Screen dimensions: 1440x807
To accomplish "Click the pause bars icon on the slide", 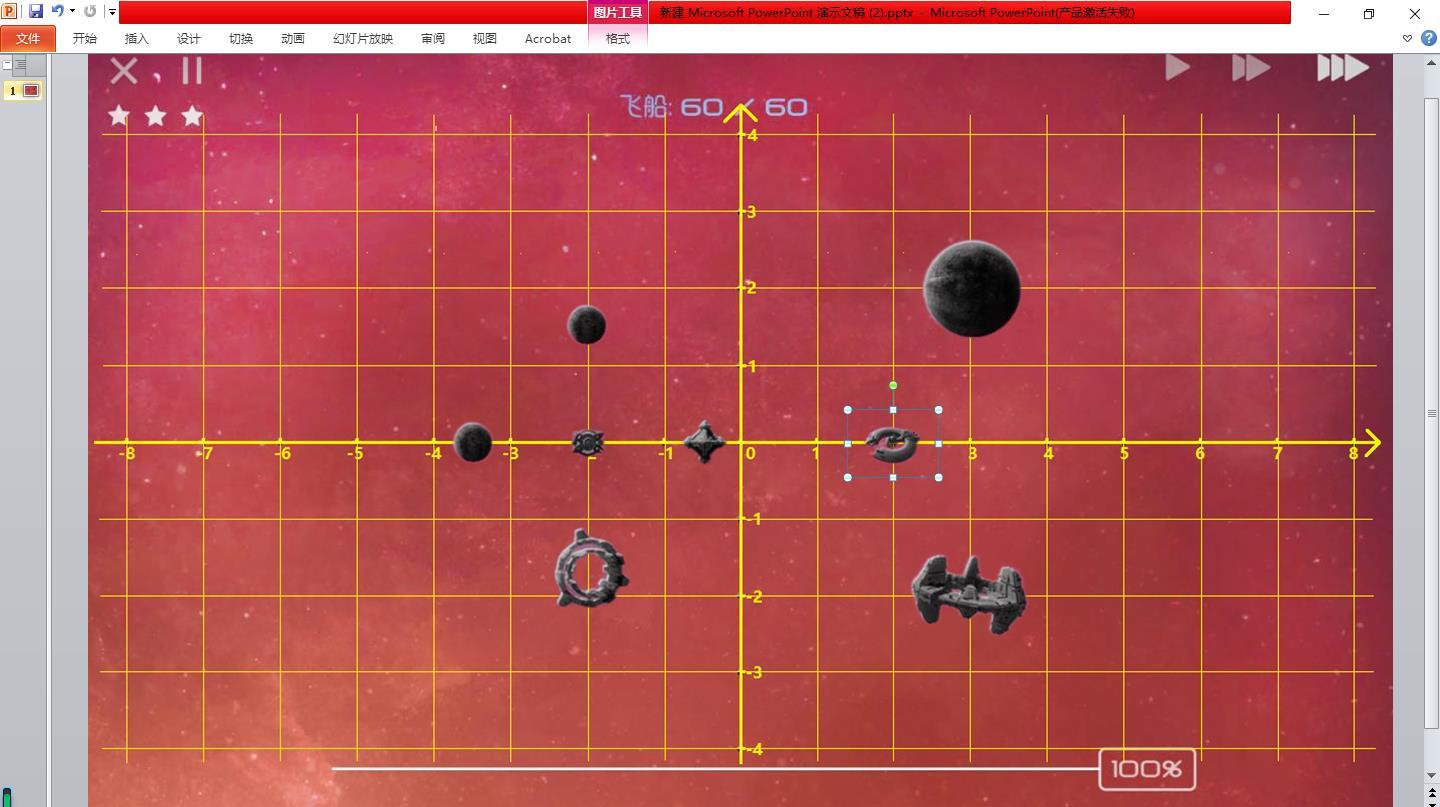I will click(x=192, y=71).
